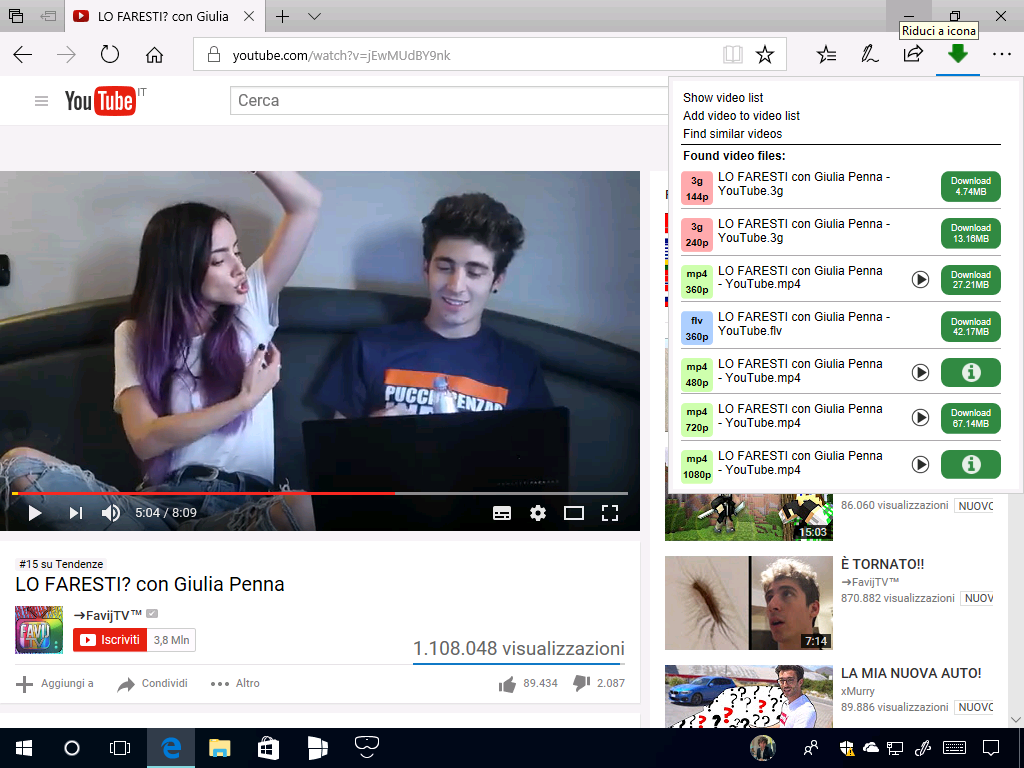Image resolution: width=1024 pixels, height=768 pixels.
Task: Toggle video subtitles
Action: click(502, 513)
